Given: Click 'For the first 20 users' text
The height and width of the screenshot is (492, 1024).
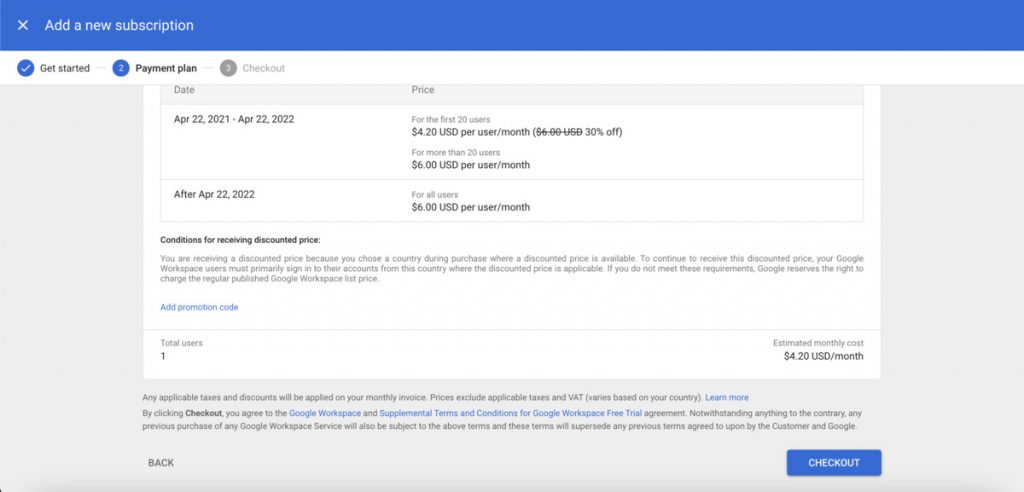Looking at the screenshot, I should point(451,120).
